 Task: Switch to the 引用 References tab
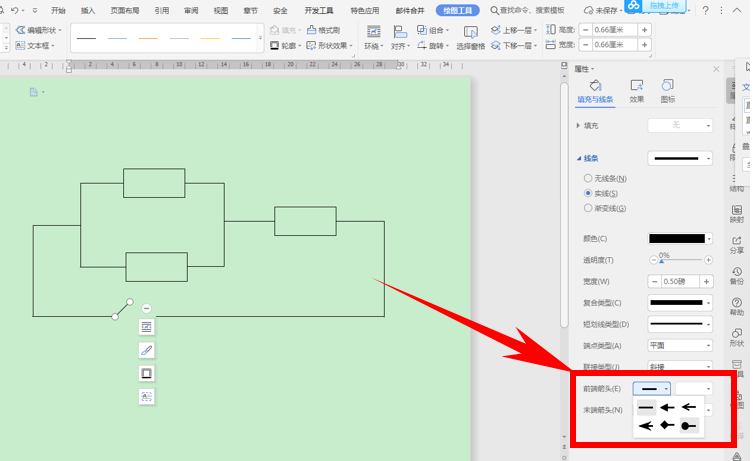pyautogui.click(x=162, y=10)
